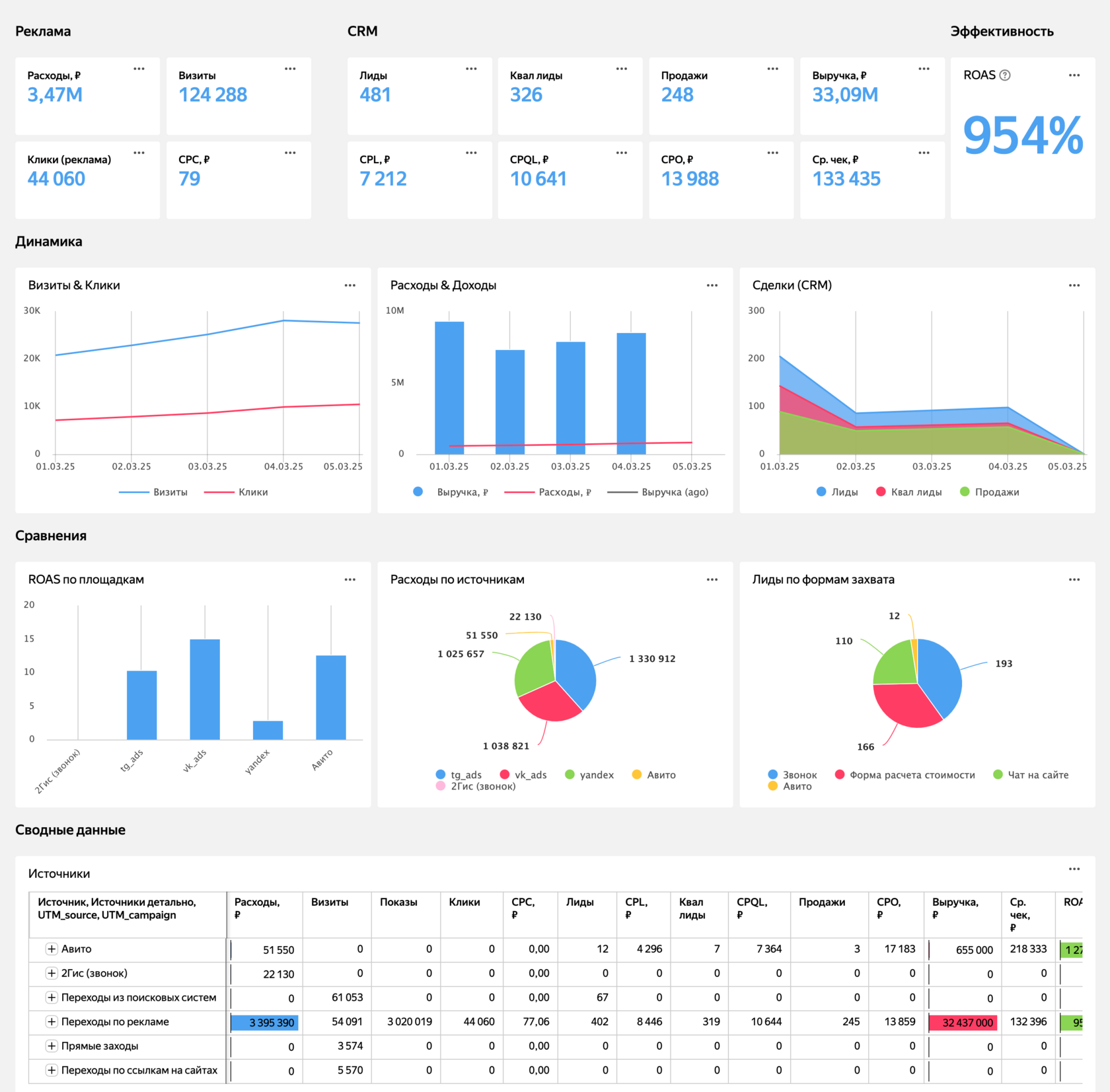Hide the vk_ads slice via its legend item

point(523,775)
